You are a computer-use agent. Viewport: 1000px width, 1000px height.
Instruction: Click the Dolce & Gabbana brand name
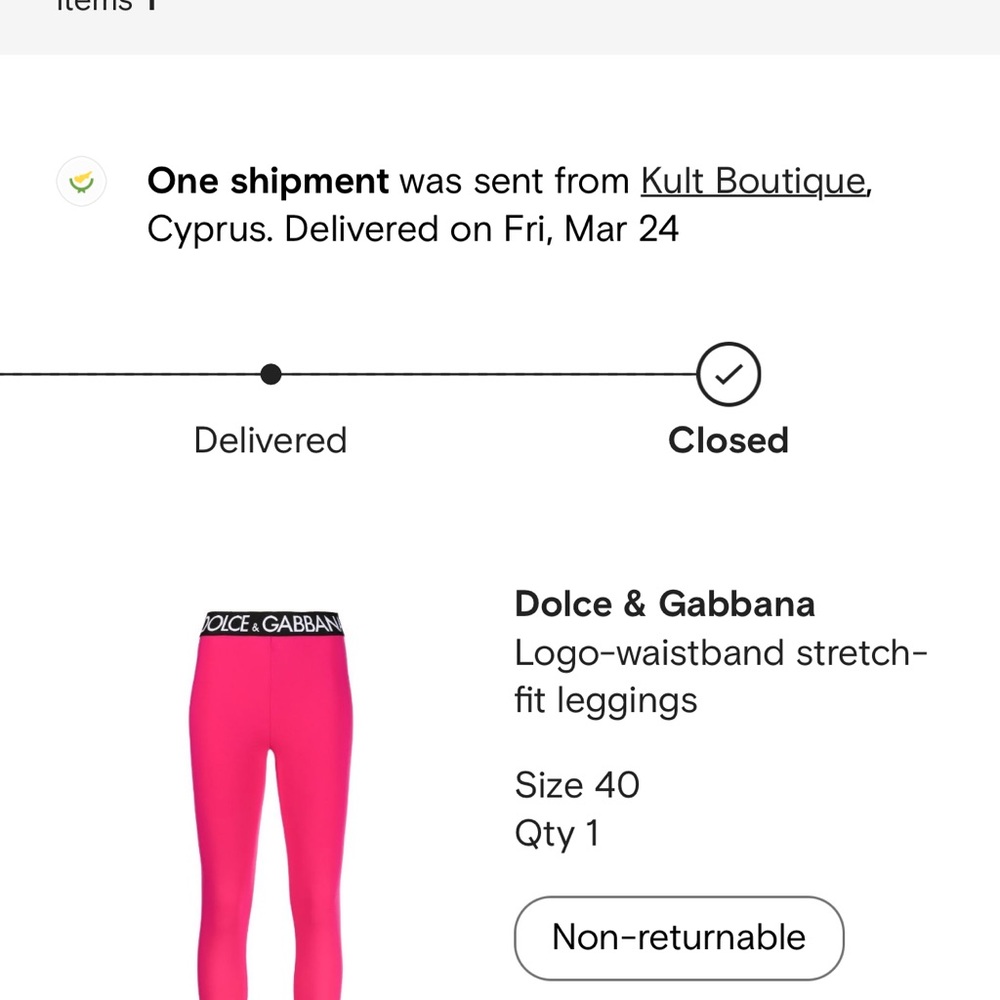point(665,604)
